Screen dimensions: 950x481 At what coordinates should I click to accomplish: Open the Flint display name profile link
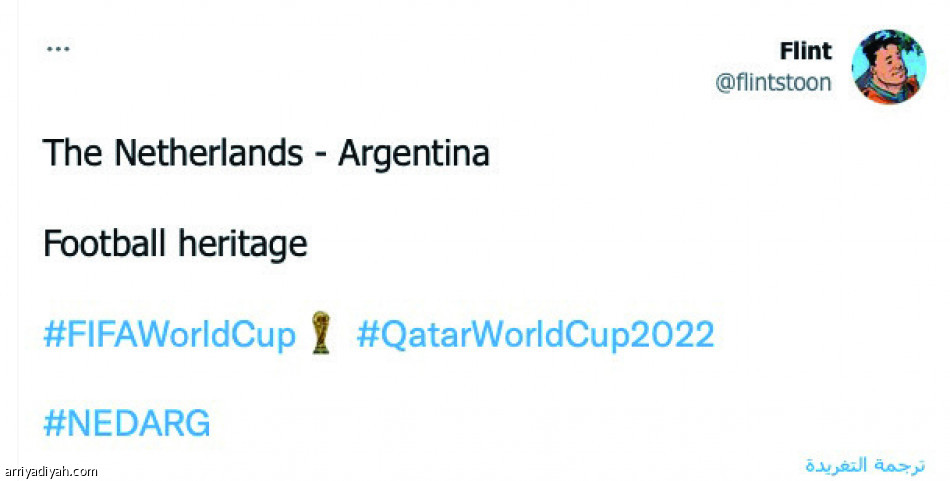pyautogui.click(x=805, y=51)
